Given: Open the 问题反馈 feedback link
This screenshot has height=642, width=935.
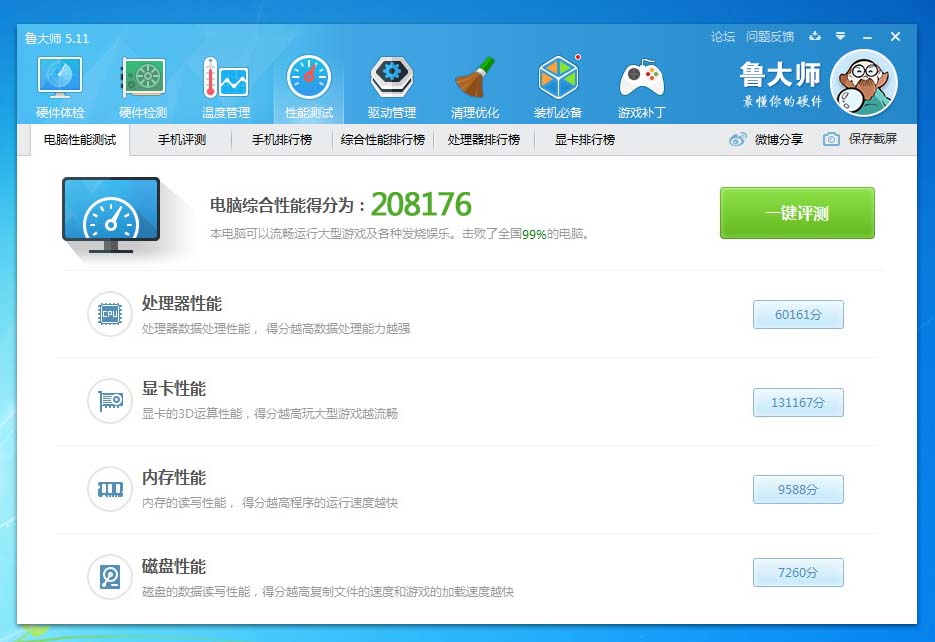Looking at the screenshot, I should (x=770, y=37).
